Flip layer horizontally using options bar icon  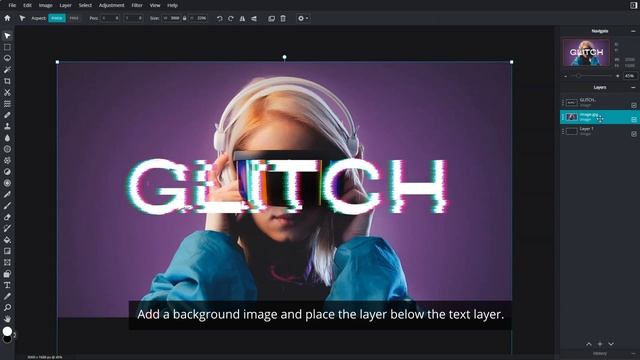[x=242, y=18]
